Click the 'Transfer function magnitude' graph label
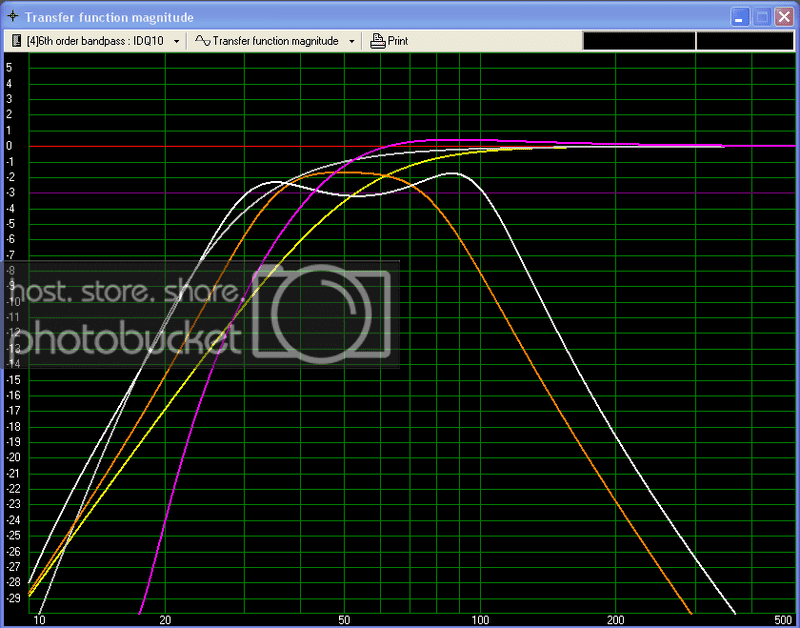 click(x=276, y=41)
